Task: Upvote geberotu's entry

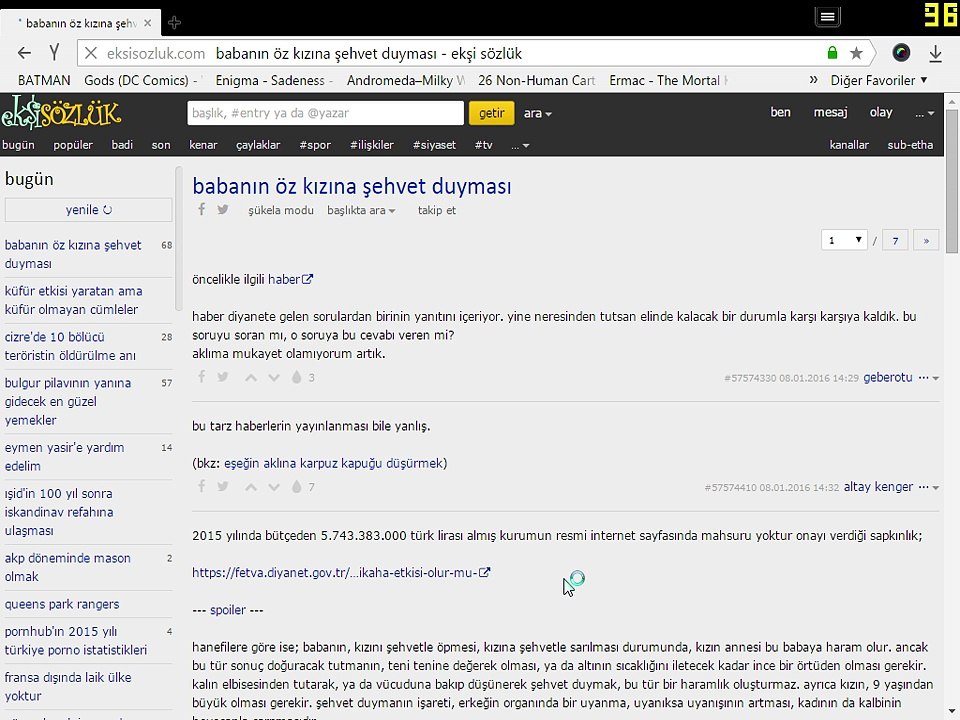Action: pos(250,378)
